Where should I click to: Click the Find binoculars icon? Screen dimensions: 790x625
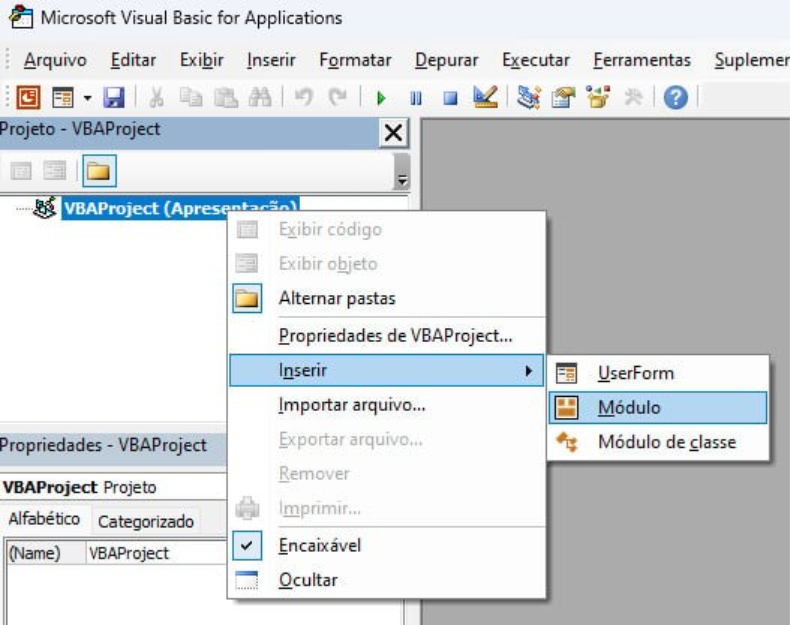point(260,97)
